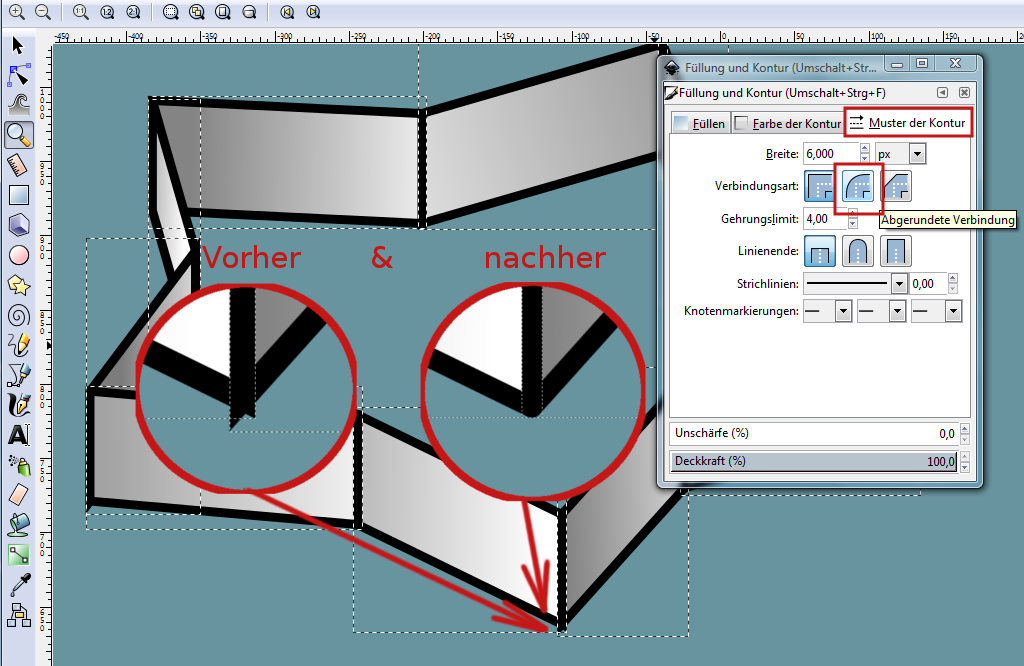Click the Strichlinien offset value field
Screen dimensions: 1024x666
[928, 283]
